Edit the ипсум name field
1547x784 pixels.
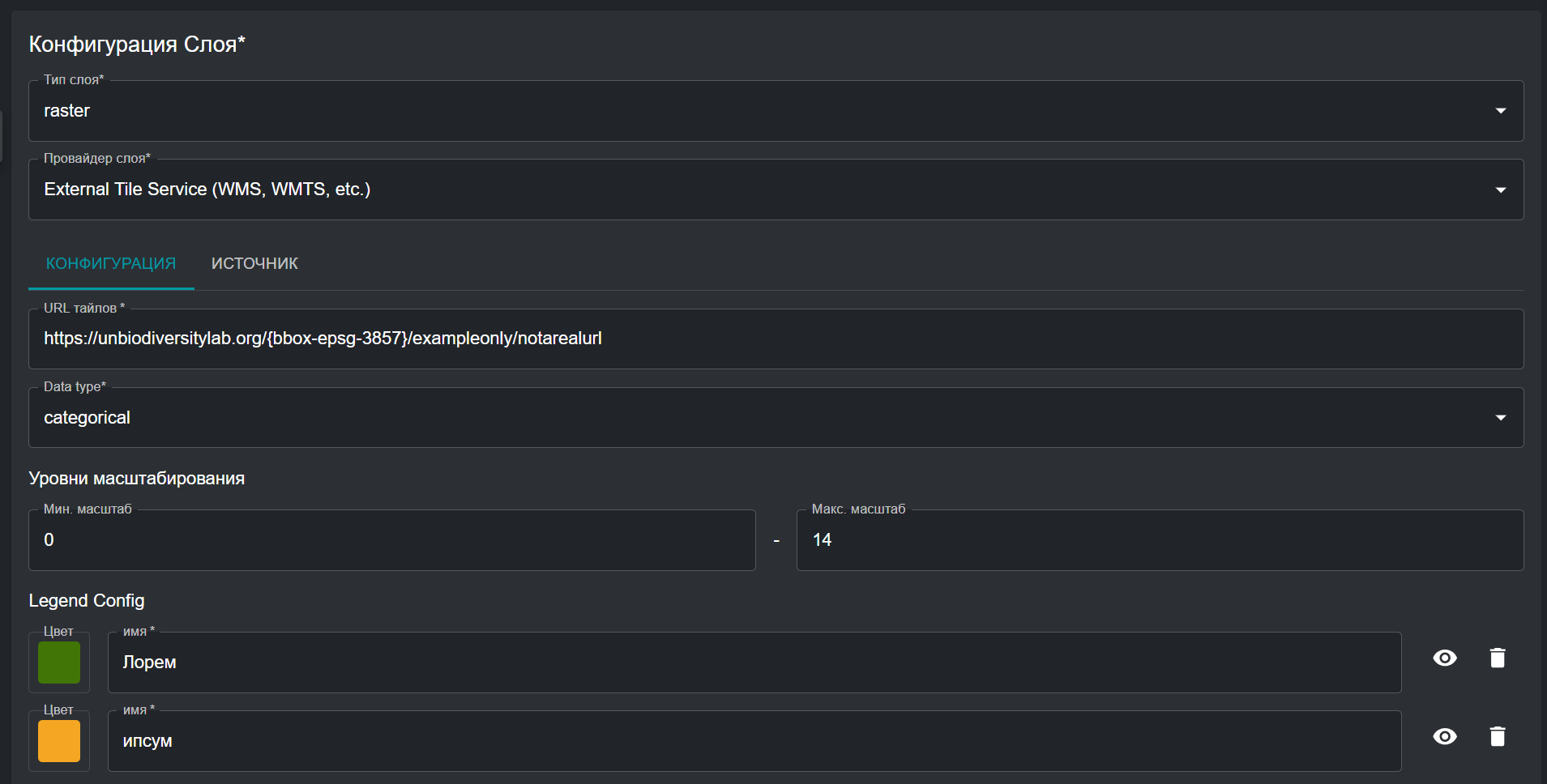[x=754, y=741]
